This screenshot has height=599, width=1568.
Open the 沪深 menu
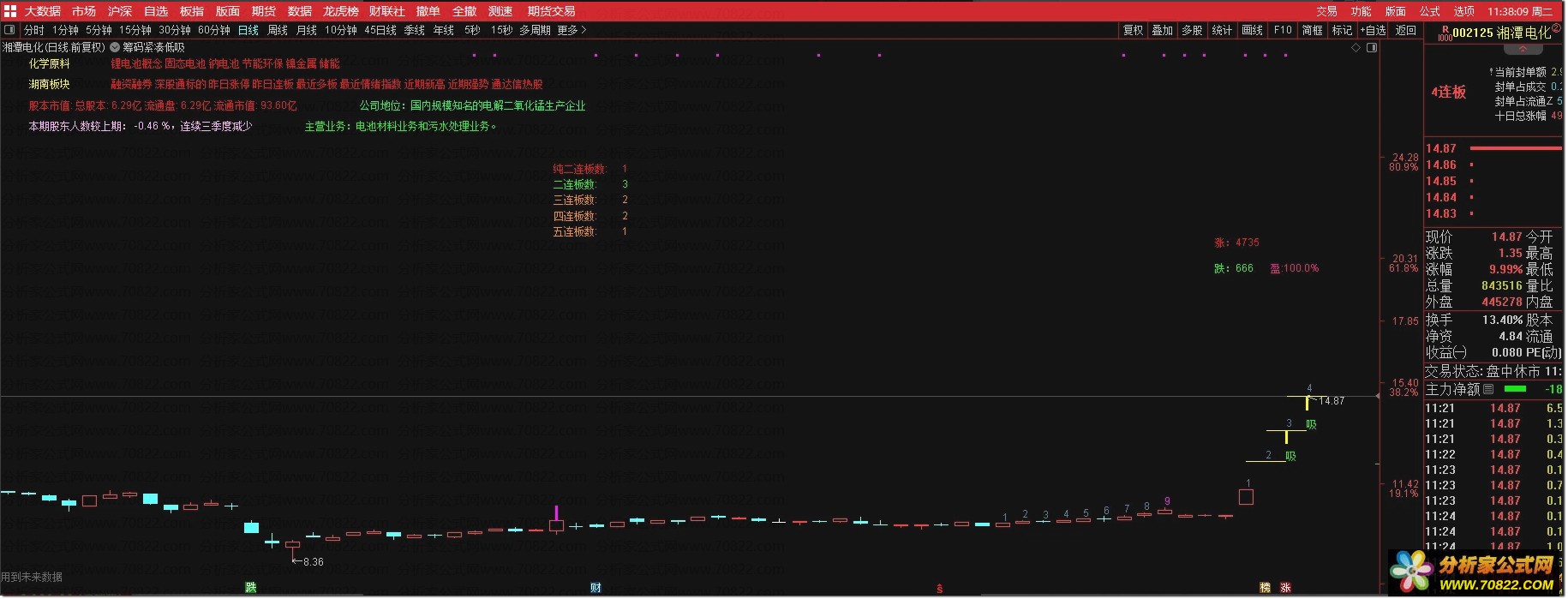[120, 11]
